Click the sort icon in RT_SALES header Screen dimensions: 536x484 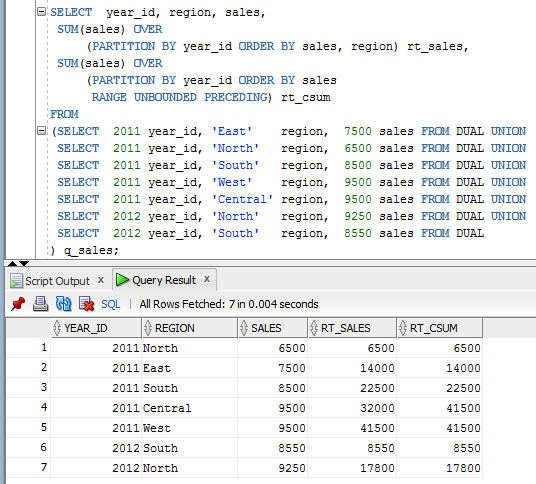[x=314, y=328]
